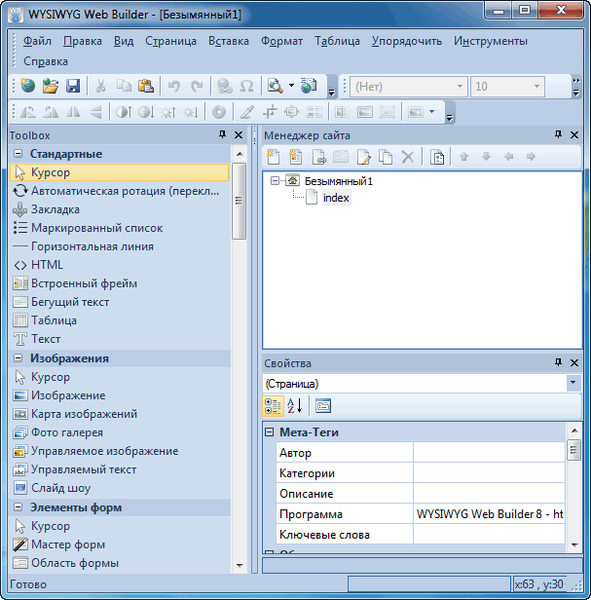This screenshot has height=600, width=591.
Task: Open the Правка menu
Action: coord(83,41)
